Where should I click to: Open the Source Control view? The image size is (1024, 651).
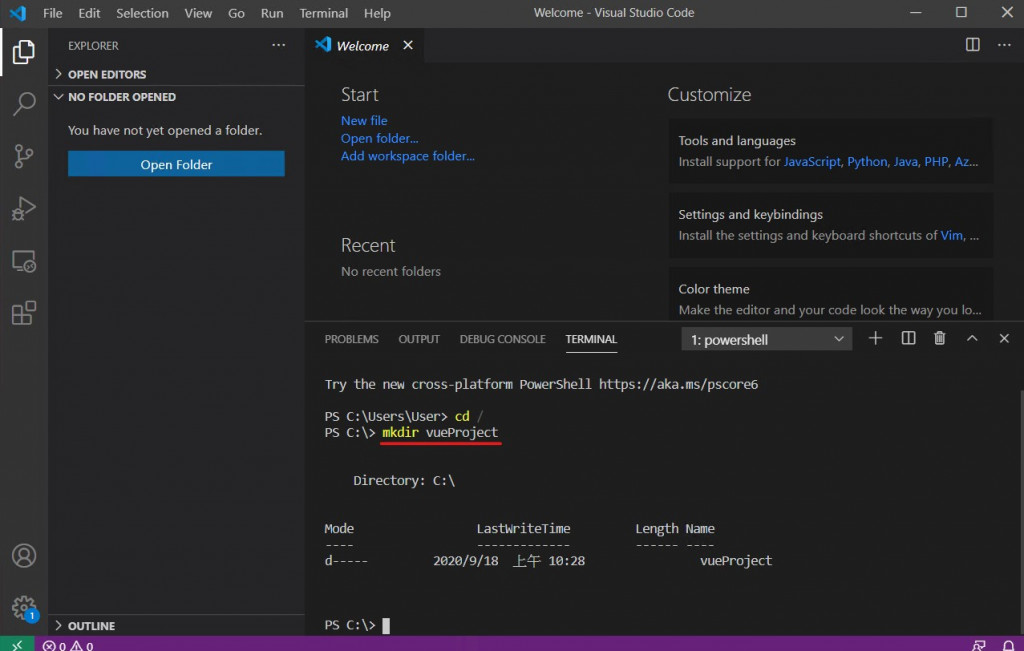(24, 156)
